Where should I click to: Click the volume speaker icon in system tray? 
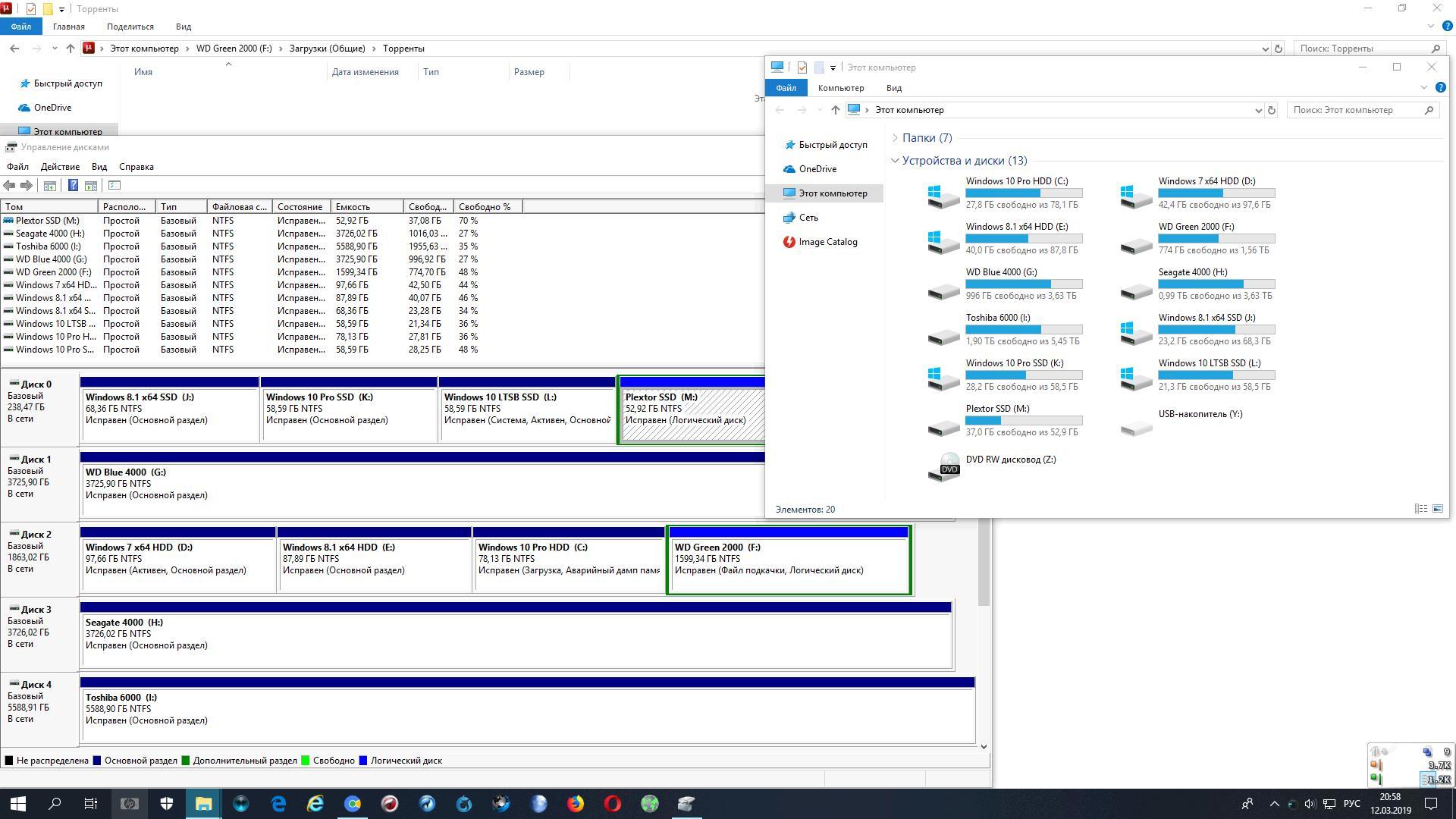pos(1310,804)
